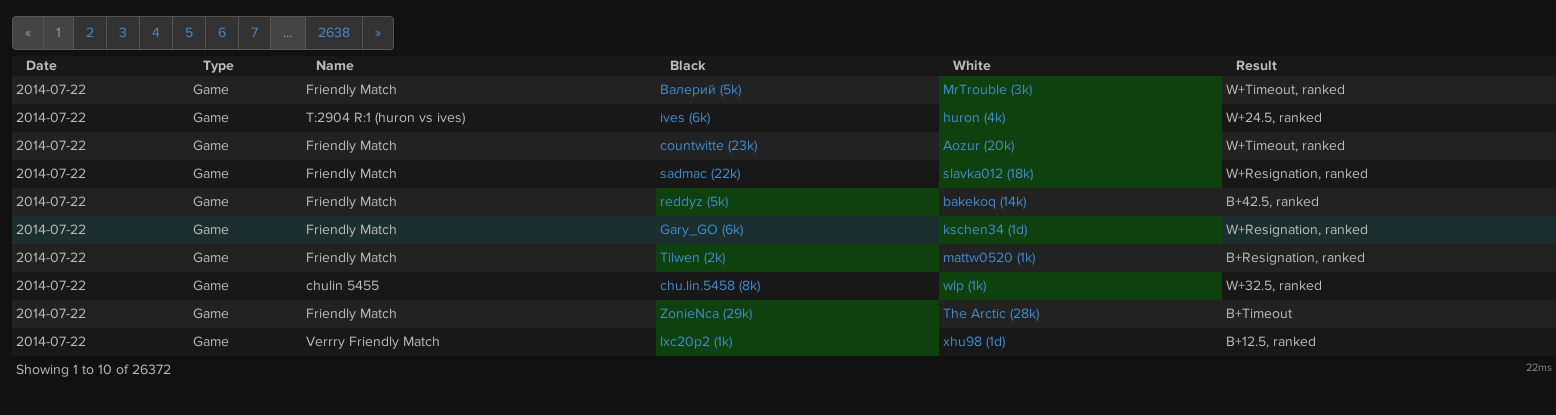Viewport: 1556px width, 415px height.
Task: Jump to page 7 of results
Action: 254,33
